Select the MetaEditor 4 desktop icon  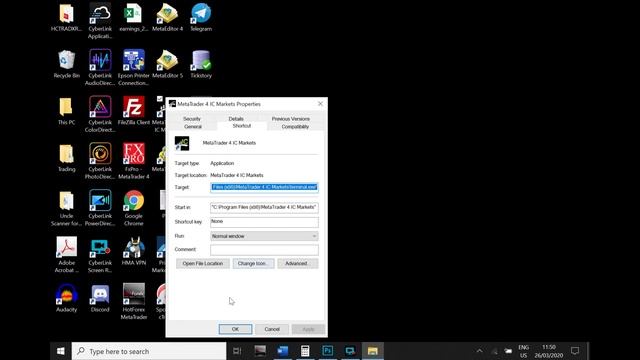tap(167, 18)
